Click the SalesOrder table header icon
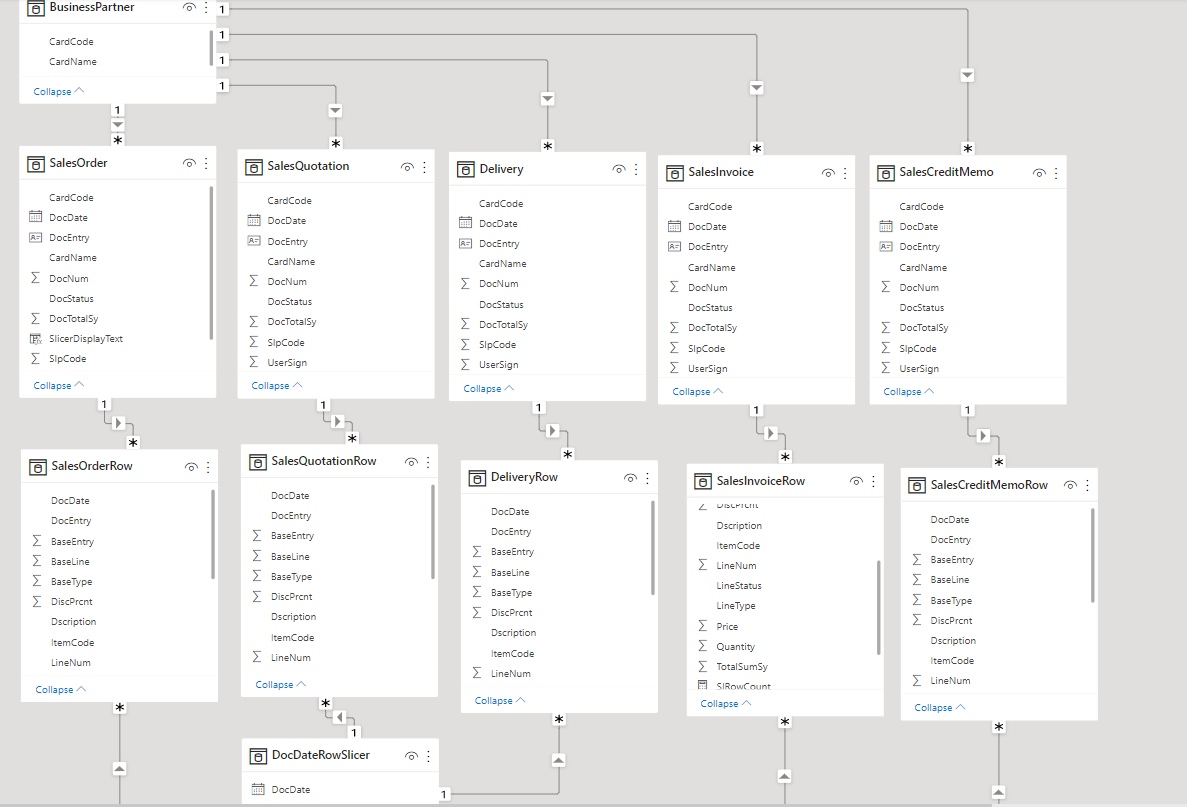The width and height of the screenshot is (1187, 807). pyautogui.click(x=36, y=164)
